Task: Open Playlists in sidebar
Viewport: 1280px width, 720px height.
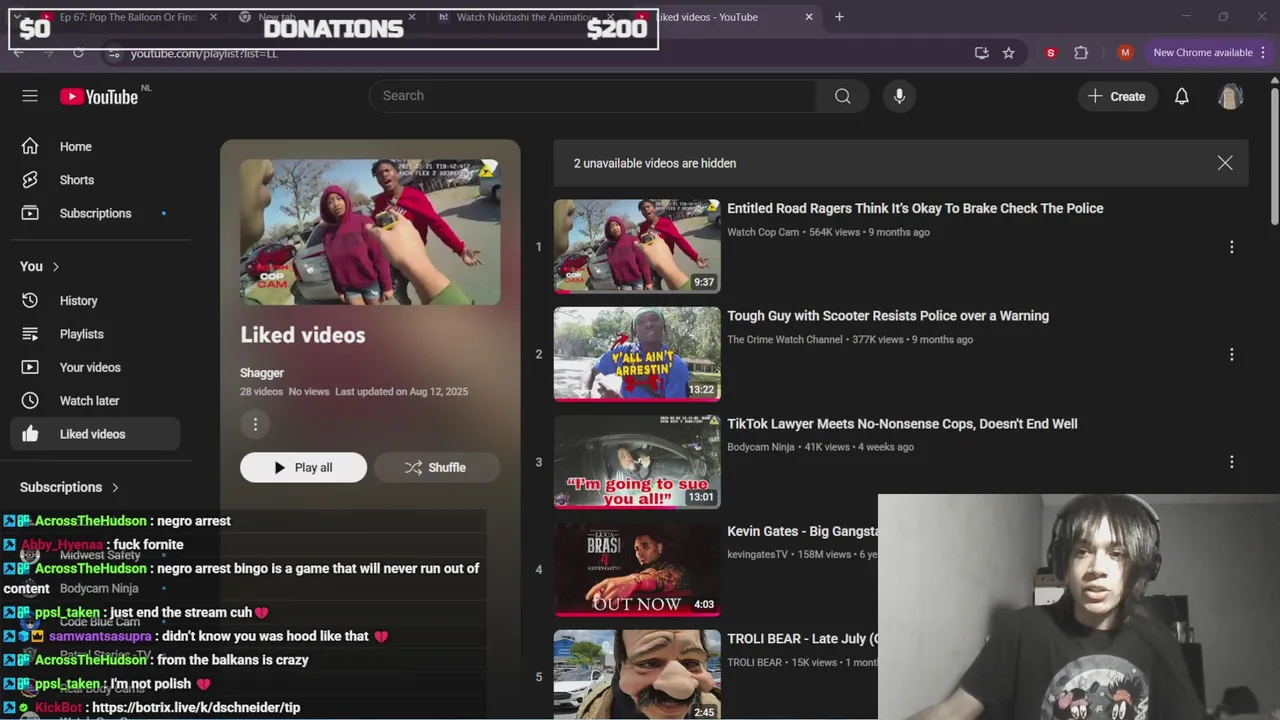Action: click(95, 334)
